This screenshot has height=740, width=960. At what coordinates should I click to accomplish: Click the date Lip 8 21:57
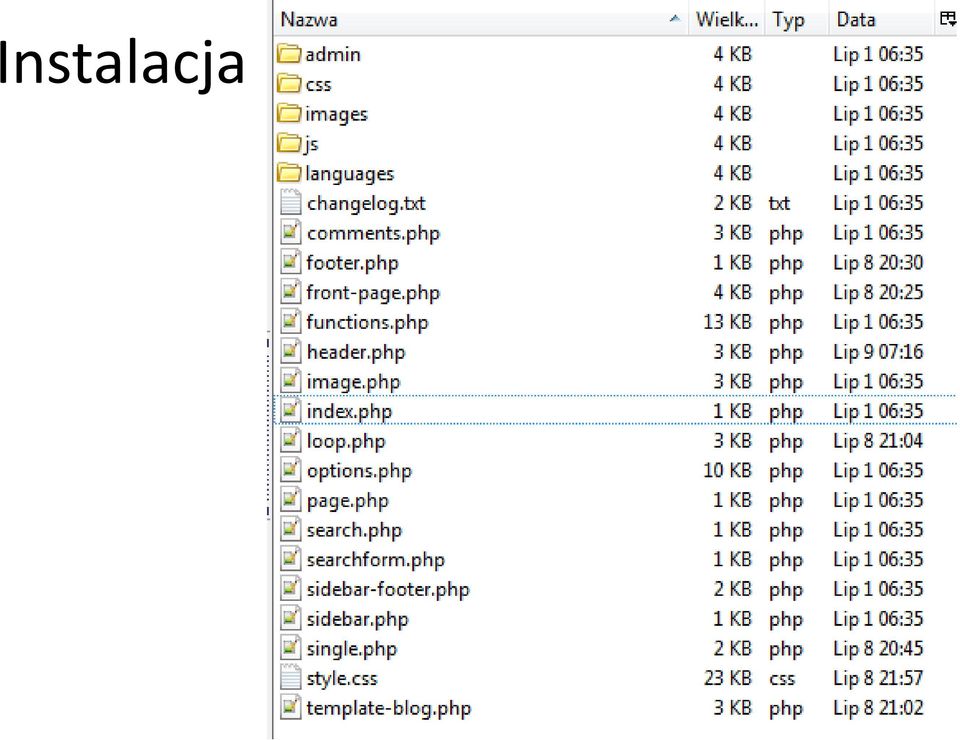(878, 678)
